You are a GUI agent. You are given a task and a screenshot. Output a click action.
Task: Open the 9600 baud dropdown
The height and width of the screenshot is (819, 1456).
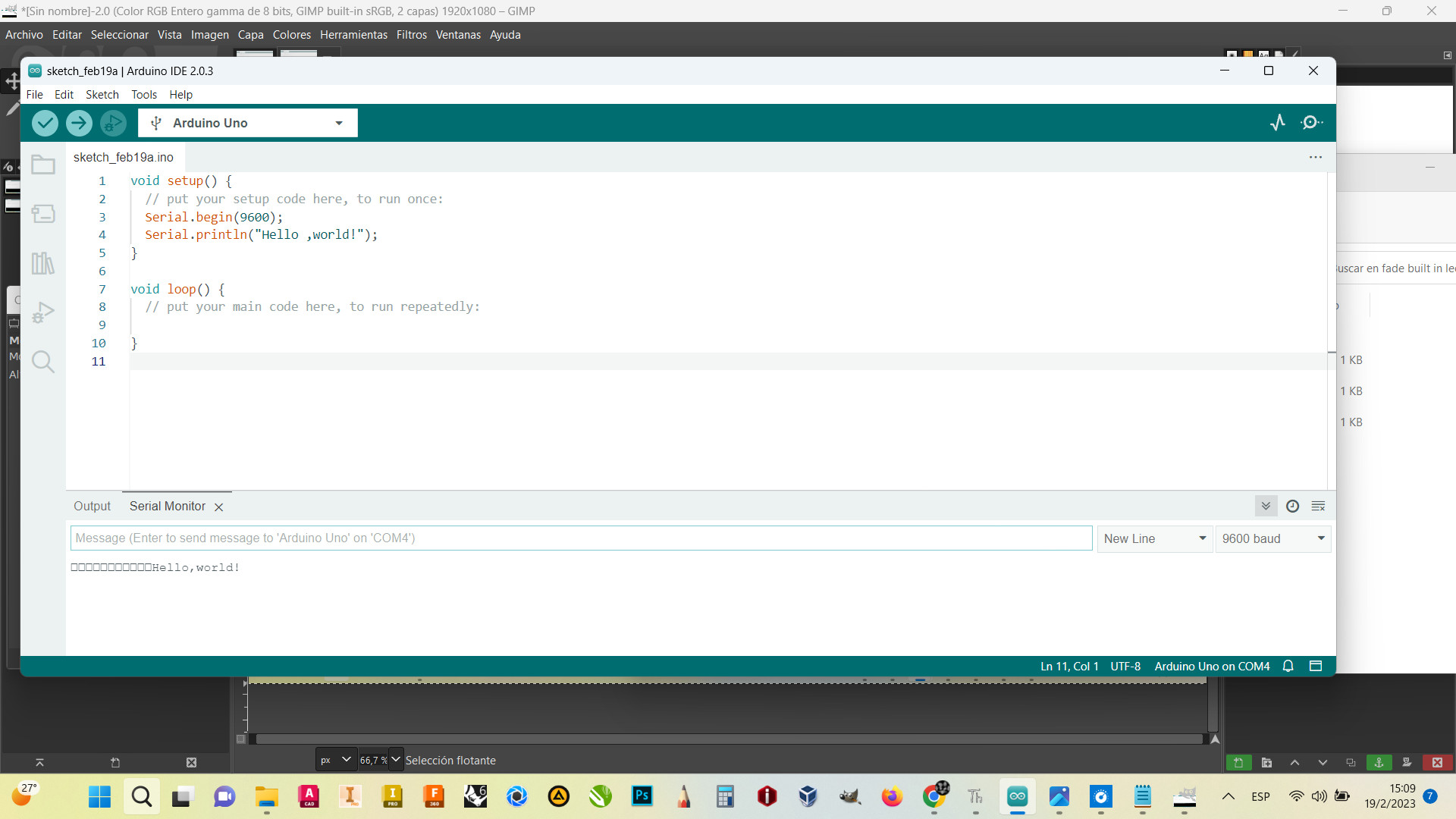coord(1272,538)
